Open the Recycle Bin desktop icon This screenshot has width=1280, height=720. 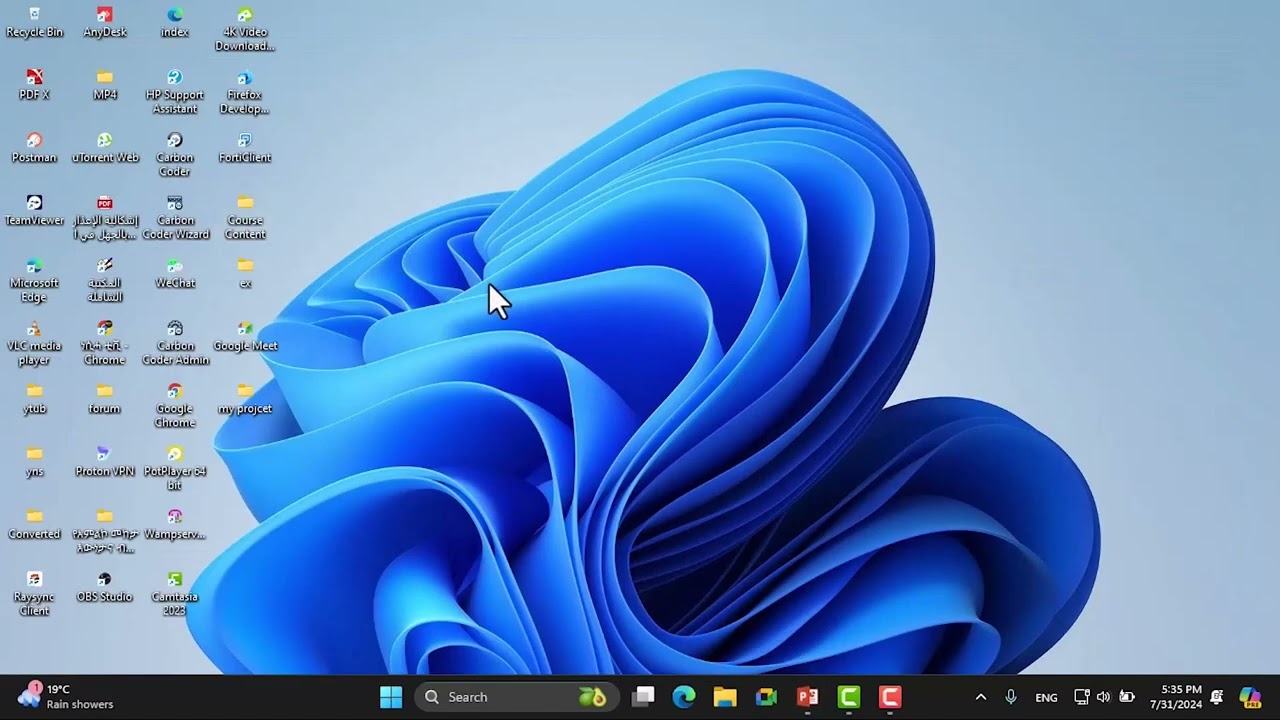[x=34, y=23]
